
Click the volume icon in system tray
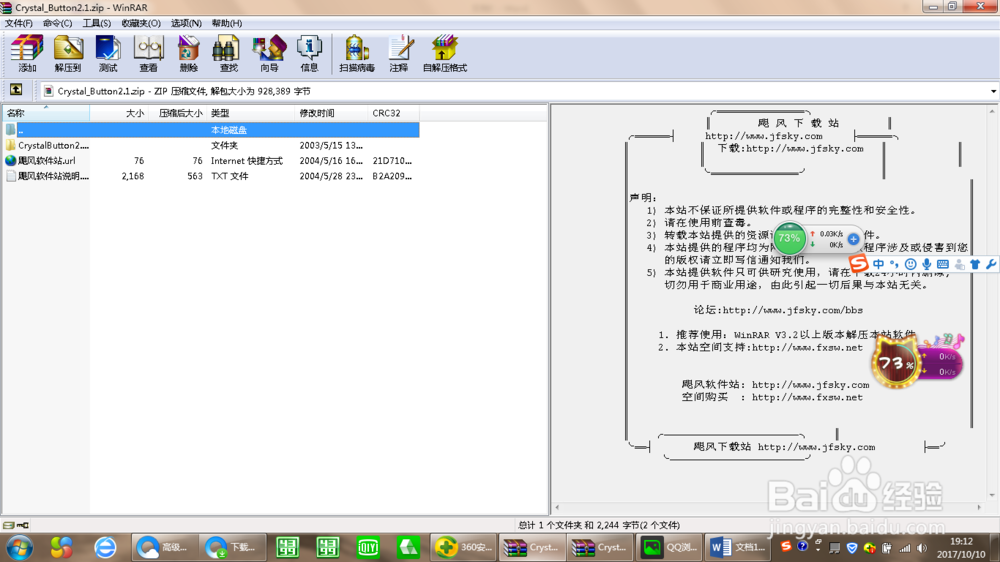(x=922, y=548)
